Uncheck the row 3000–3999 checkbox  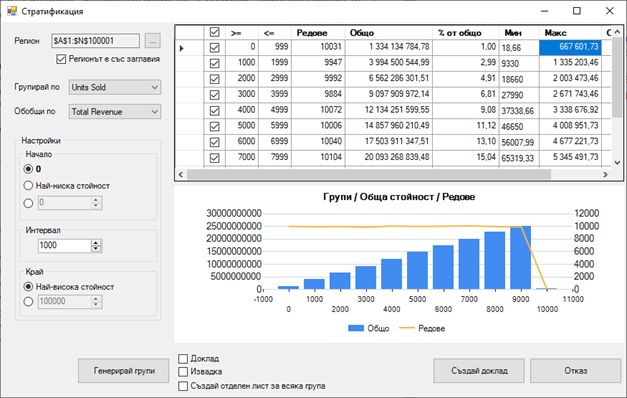pyautogui.click(x=215, y=95)
